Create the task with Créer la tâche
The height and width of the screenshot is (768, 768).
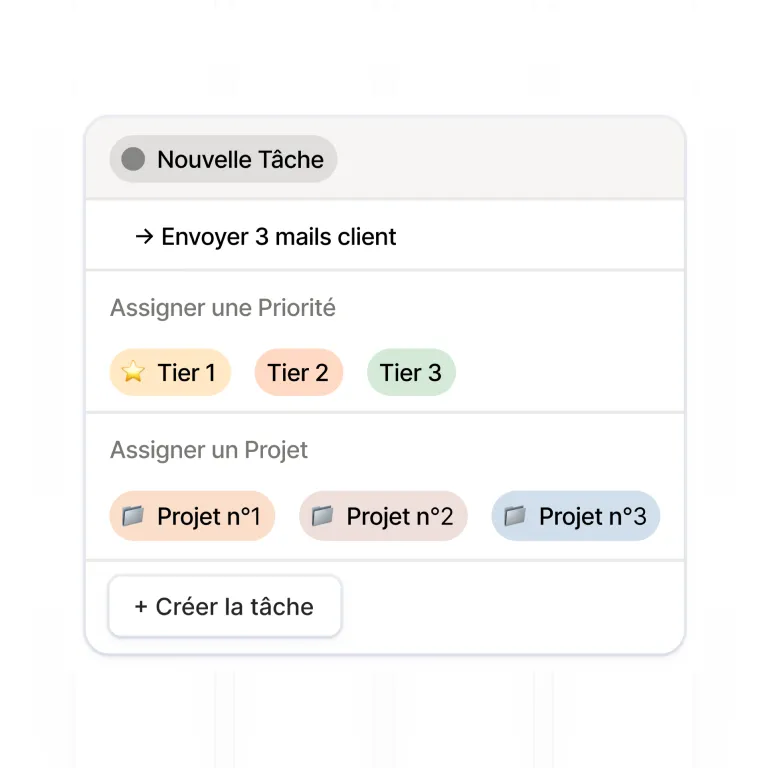(225, 606)
